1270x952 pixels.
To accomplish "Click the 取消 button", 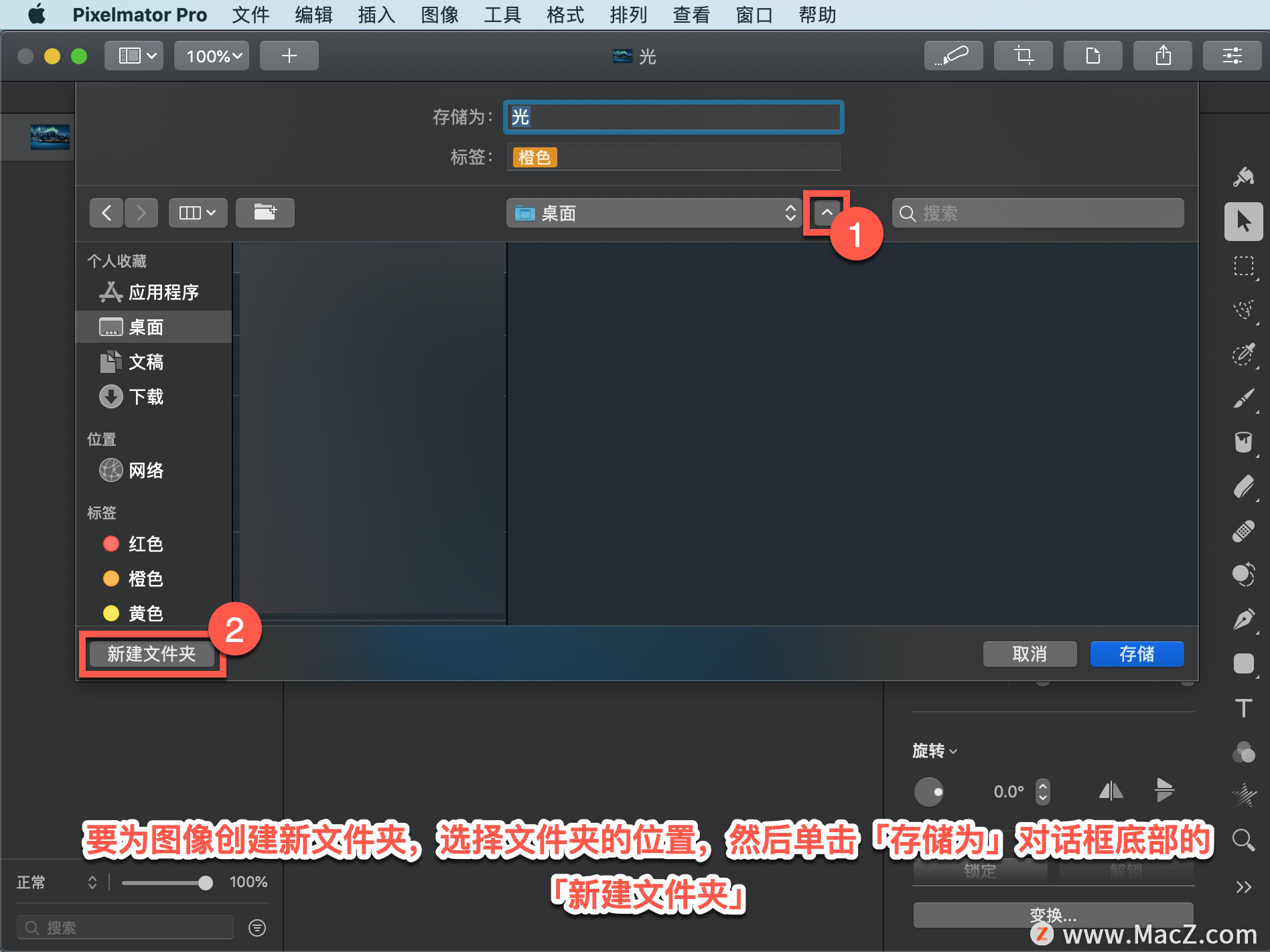I will tap(1030, 654).
